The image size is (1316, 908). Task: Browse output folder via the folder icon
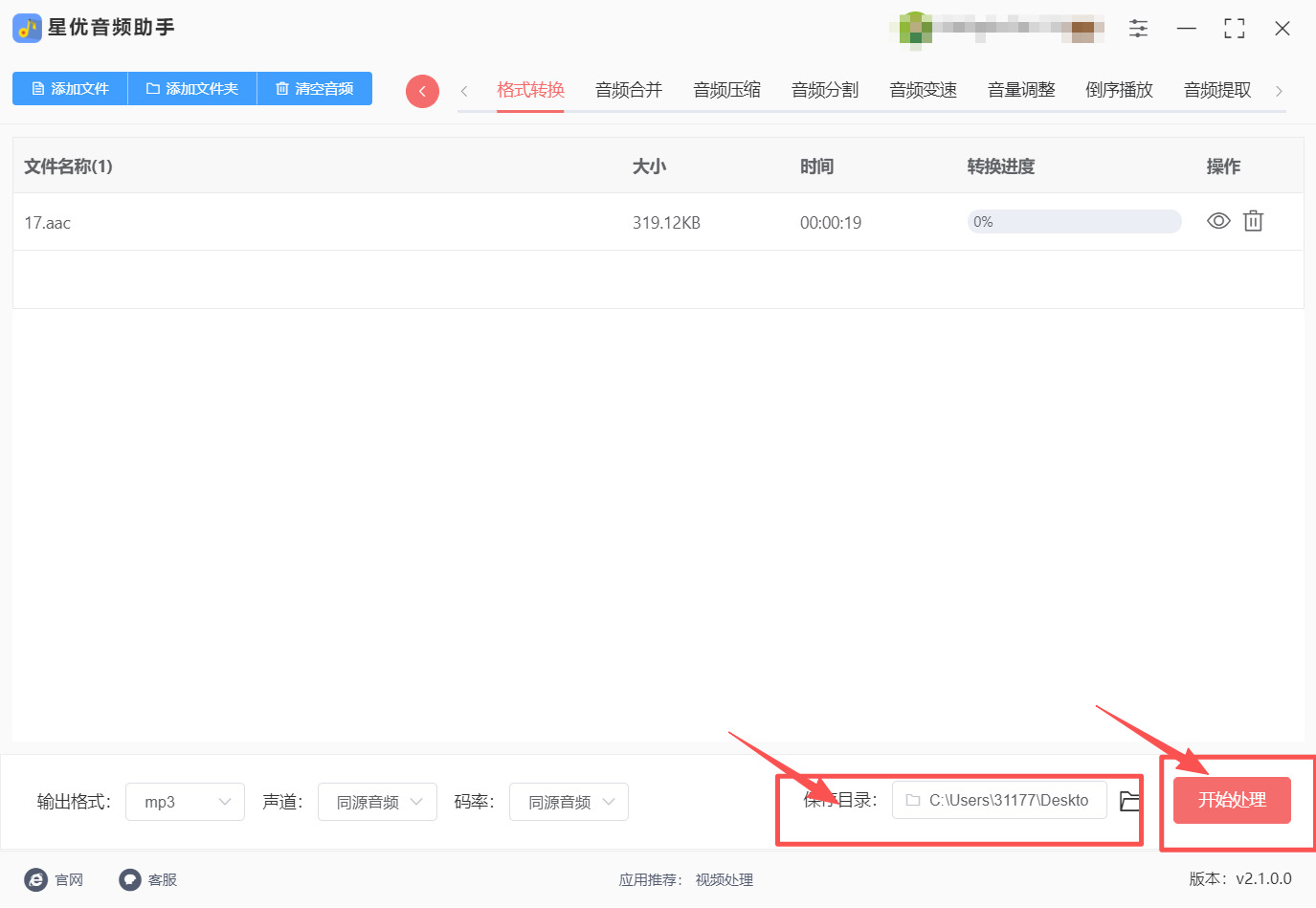coord(1130,801)
